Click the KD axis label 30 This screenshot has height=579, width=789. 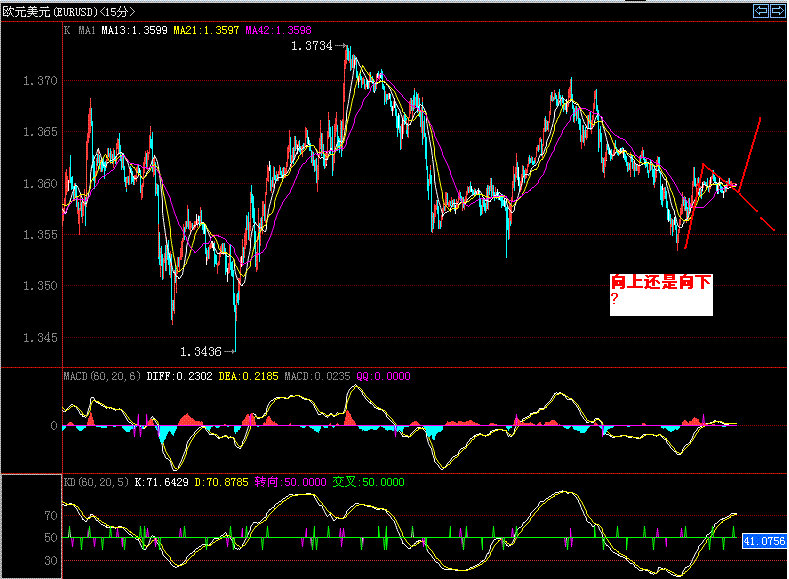point(50,560)
